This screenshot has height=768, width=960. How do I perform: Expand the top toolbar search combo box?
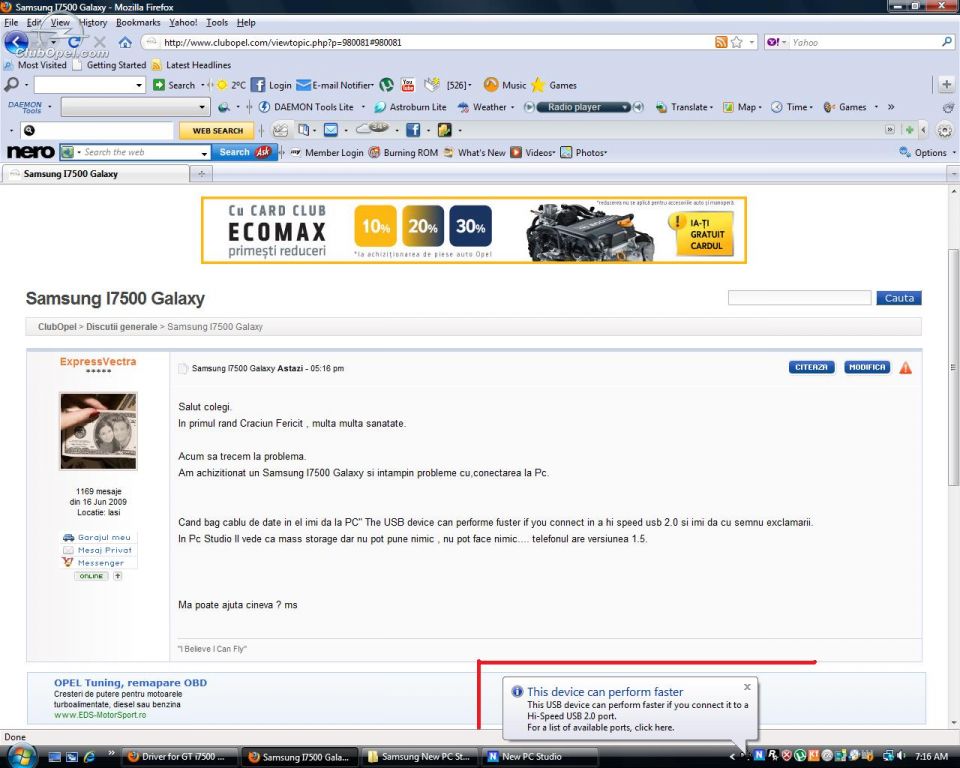click(x=139, y=85)
